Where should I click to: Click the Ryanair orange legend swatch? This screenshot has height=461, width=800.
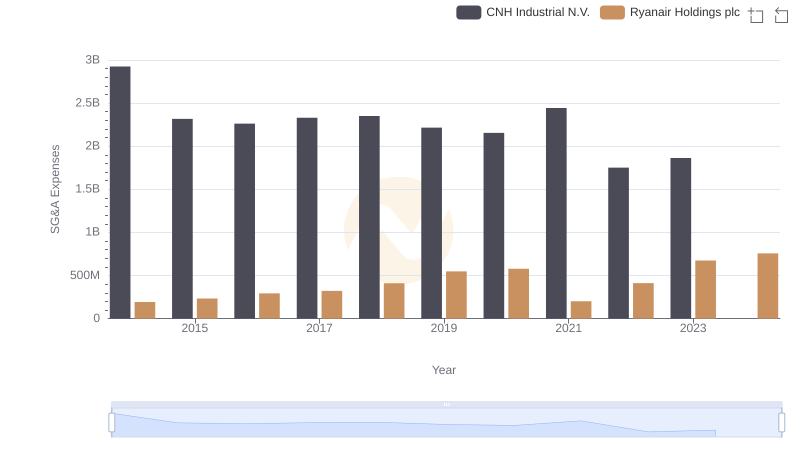tap(612, 12)
